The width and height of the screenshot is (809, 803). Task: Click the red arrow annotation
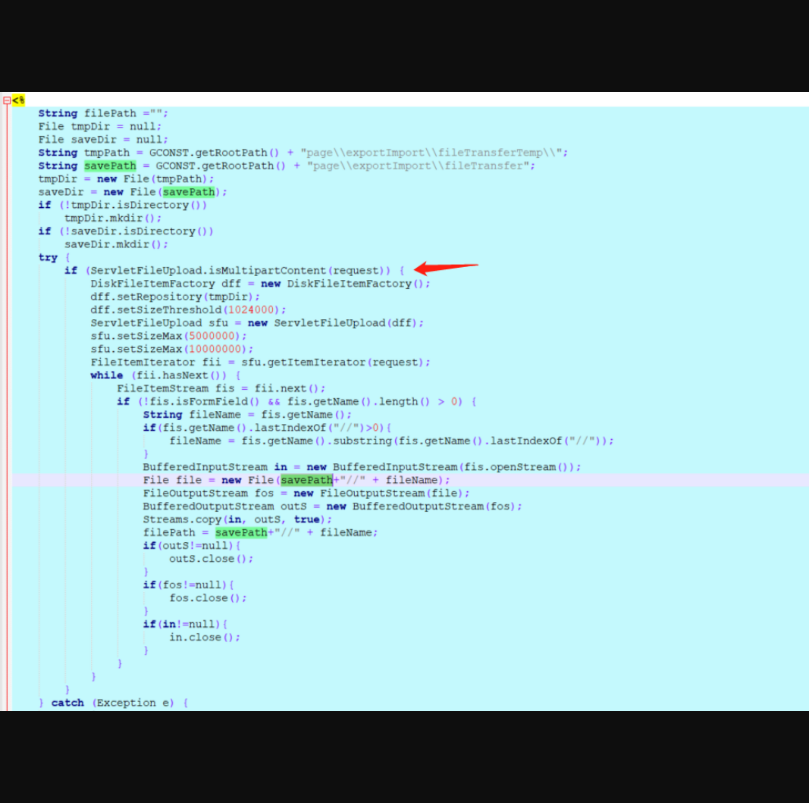(445, 268)
